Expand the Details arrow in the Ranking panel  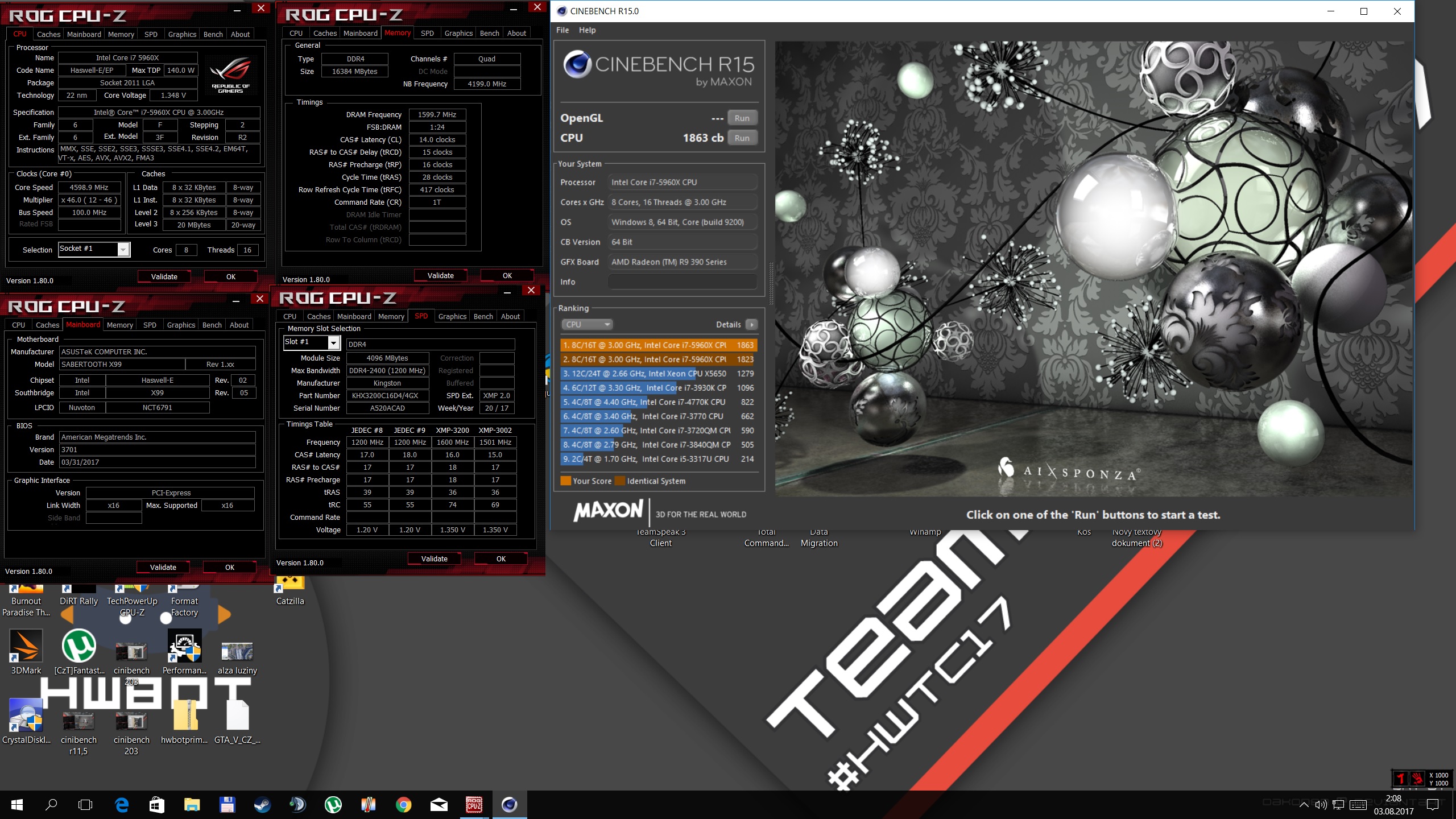[x=752, y=324]
